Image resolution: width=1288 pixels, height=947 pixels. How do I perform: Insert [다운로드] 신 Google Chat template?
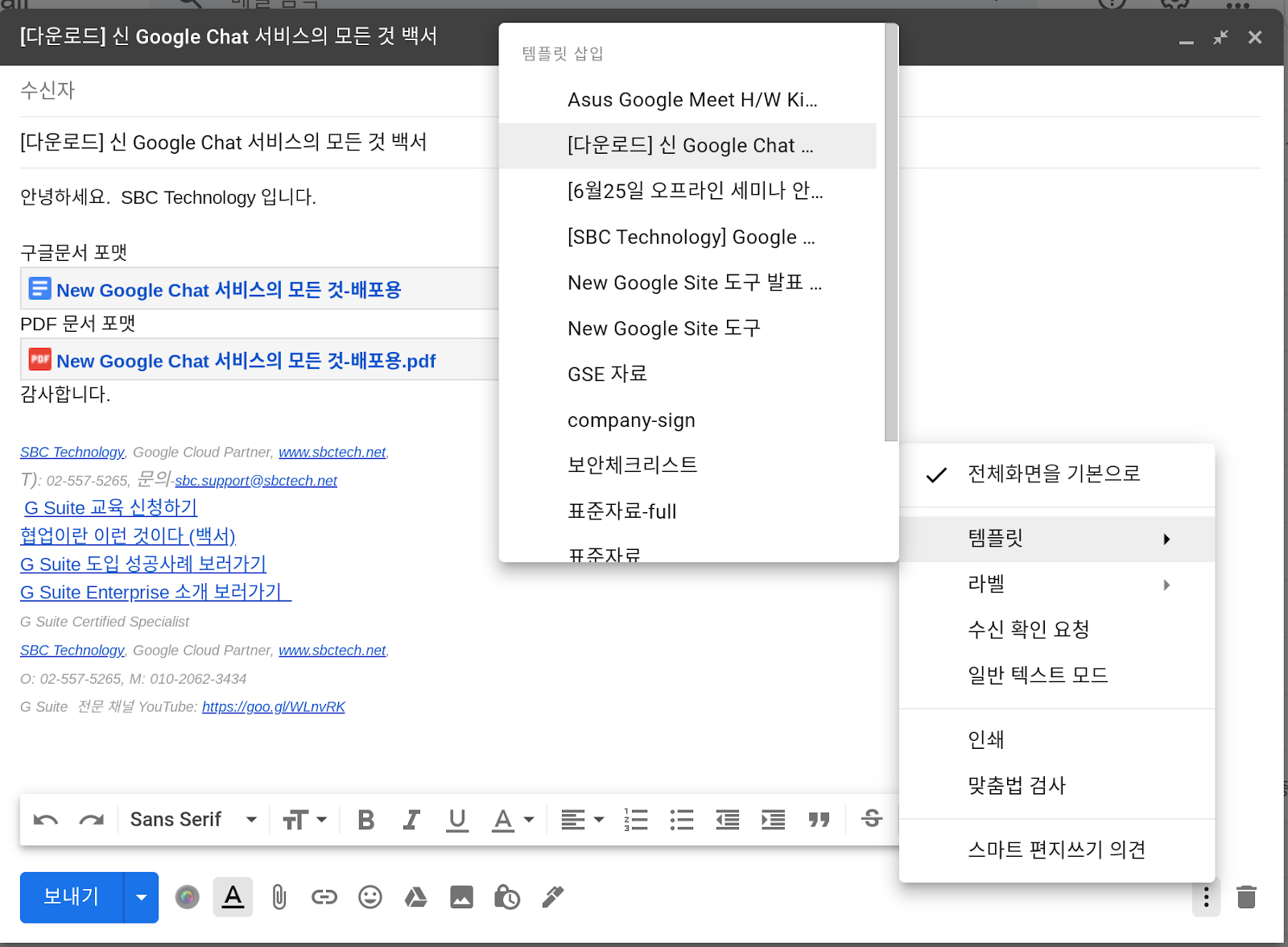687,146
